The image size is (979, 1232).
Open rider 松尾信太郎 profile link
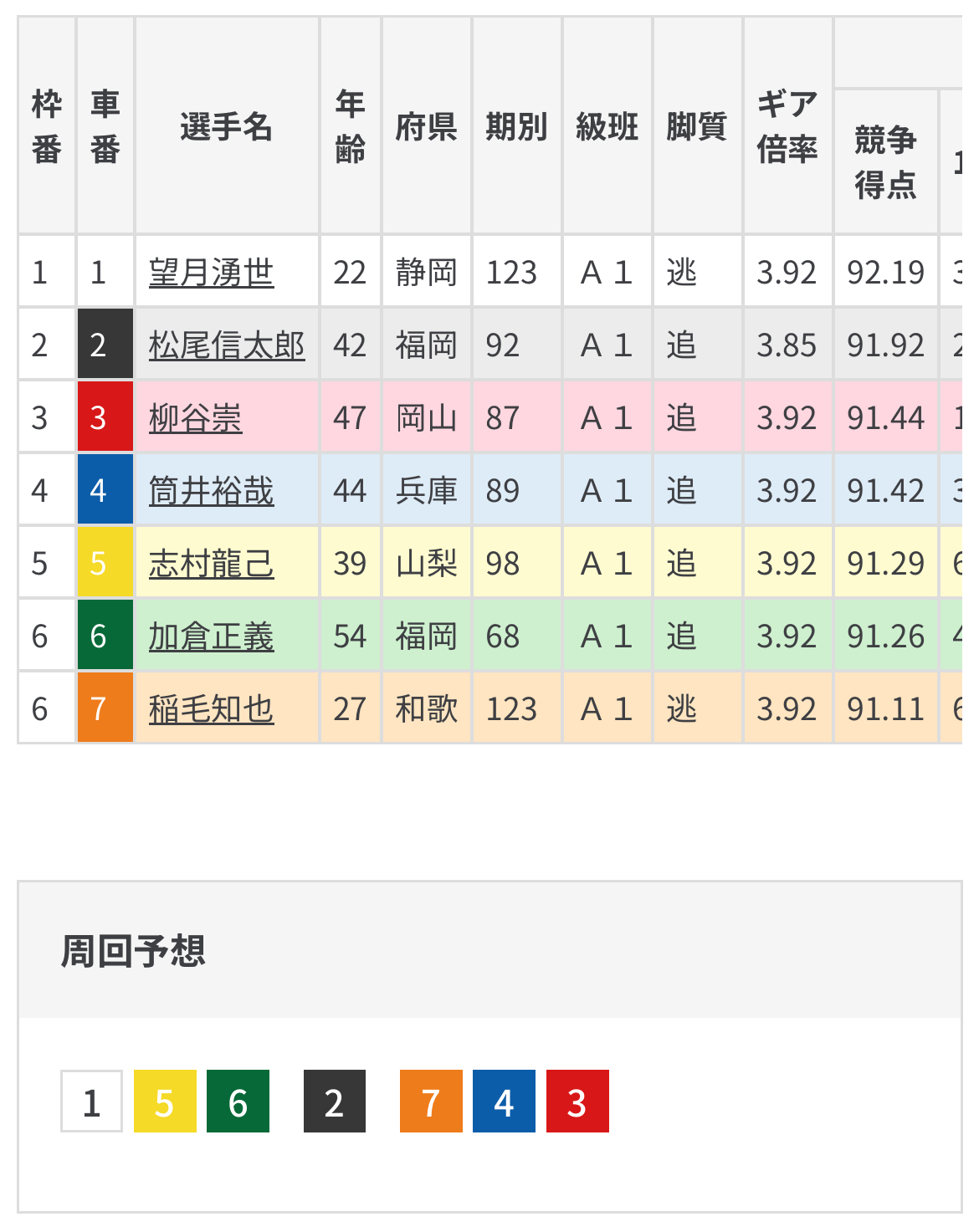coord(227,345)
